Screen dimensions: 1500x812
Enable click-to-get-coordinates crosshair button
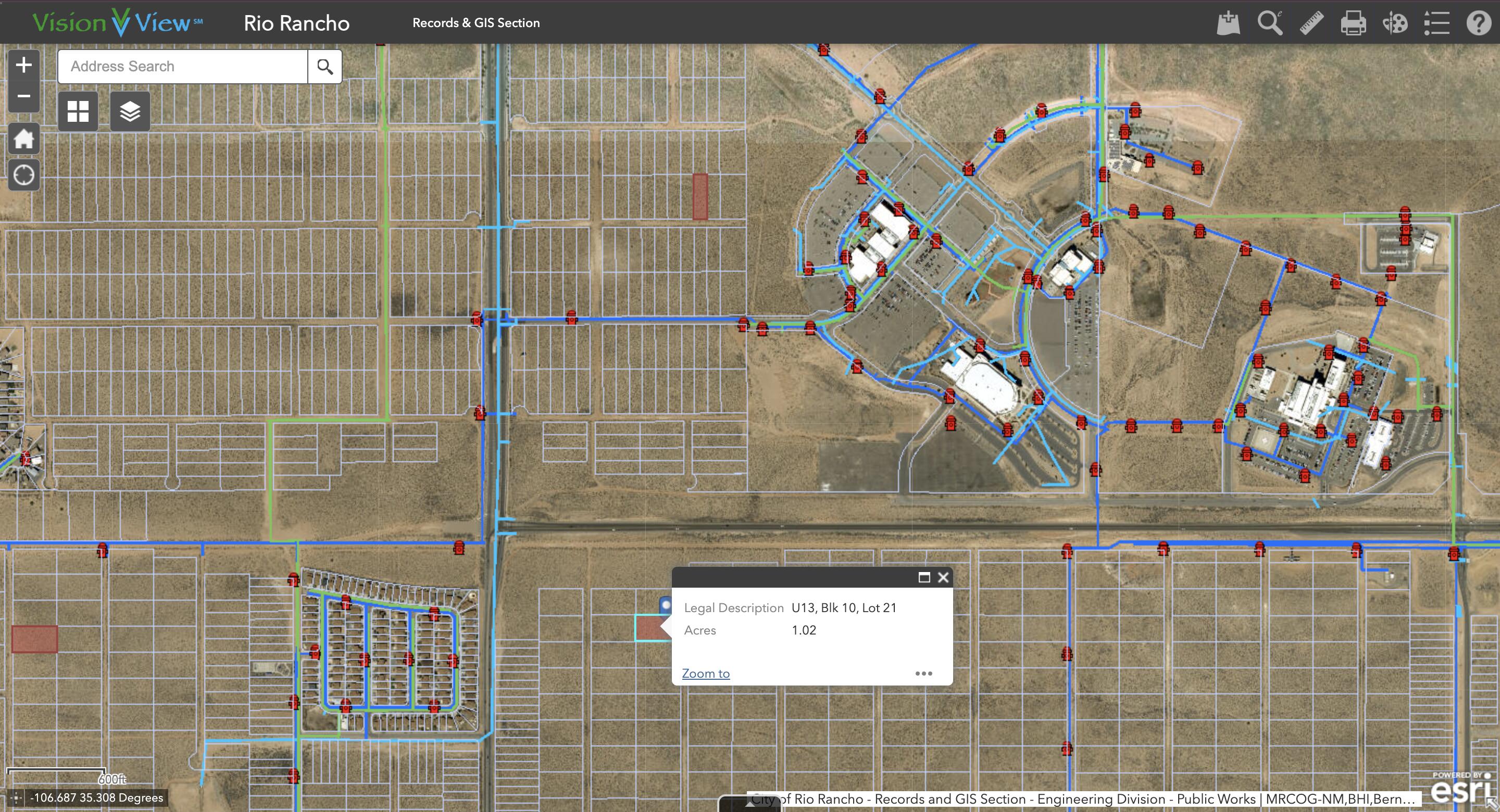16,798
